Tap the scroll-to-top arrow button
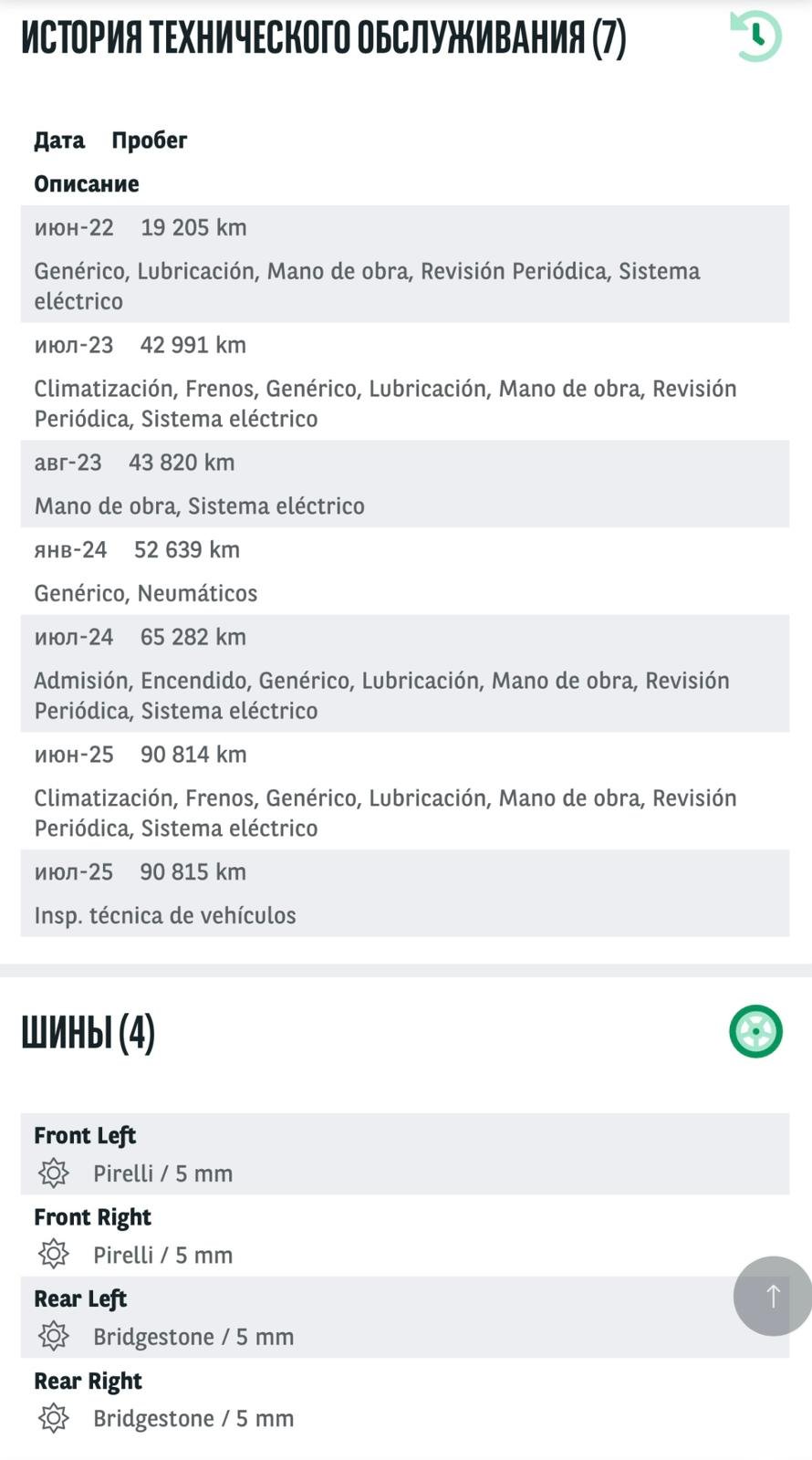Screen dimensions: 812x1460 772,1296
